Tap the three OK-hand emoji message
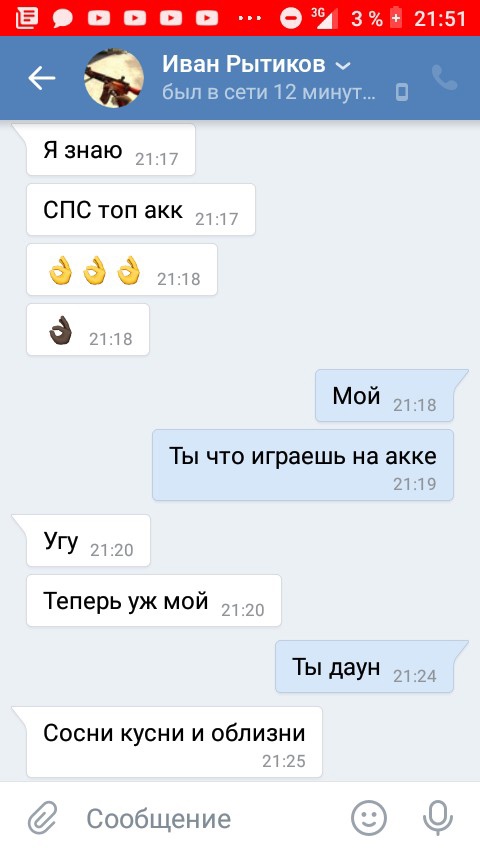This screenshot has width=480, height=854. pos(122,270)
